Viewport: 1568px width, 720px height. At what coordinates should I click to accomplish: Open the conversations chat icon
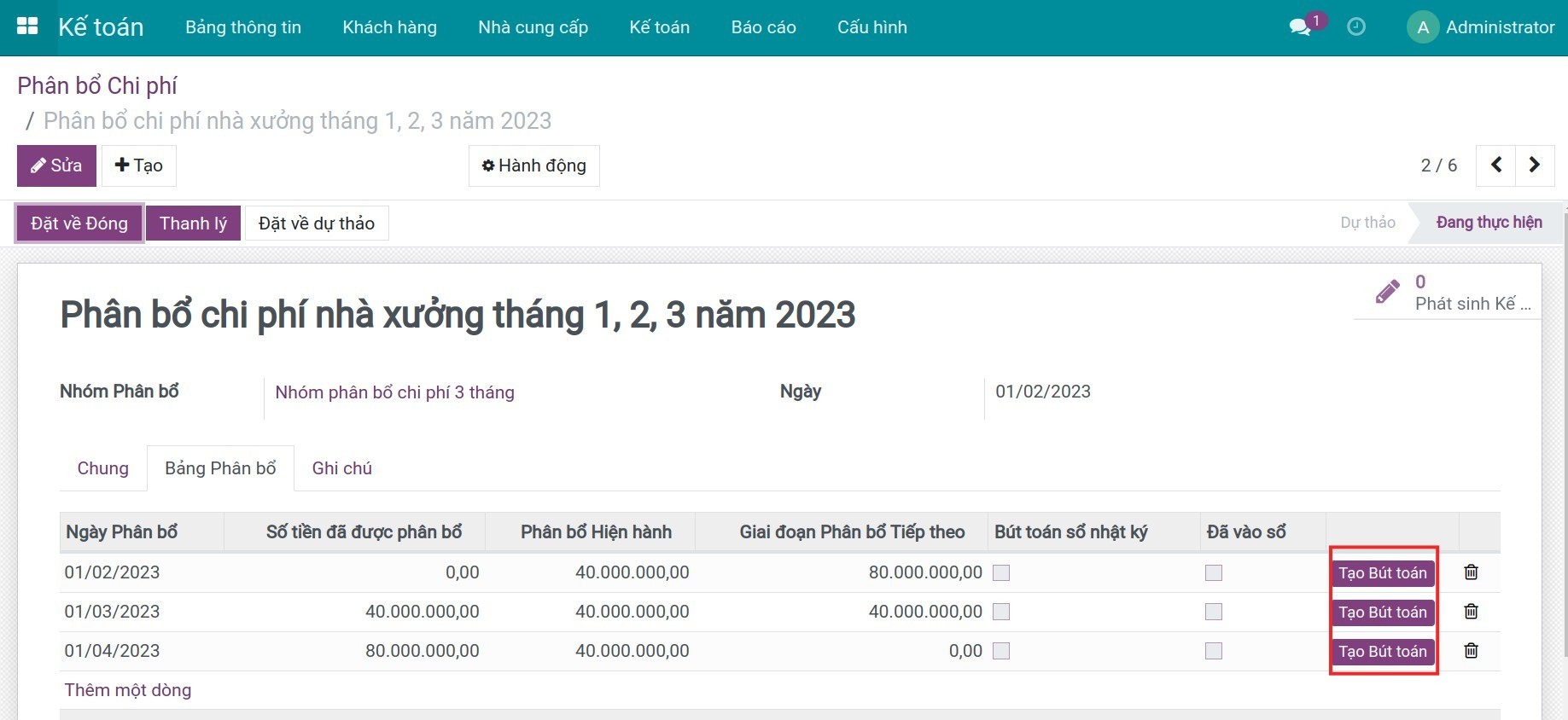click(1300, 27)
